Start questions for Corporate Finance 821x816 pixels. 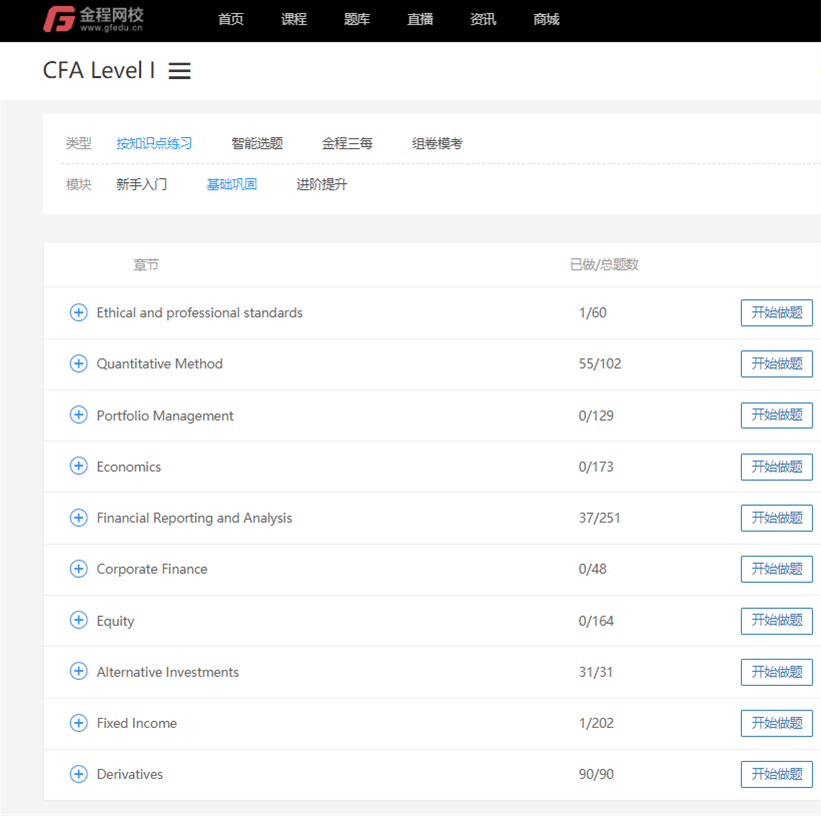click(776, 569)
